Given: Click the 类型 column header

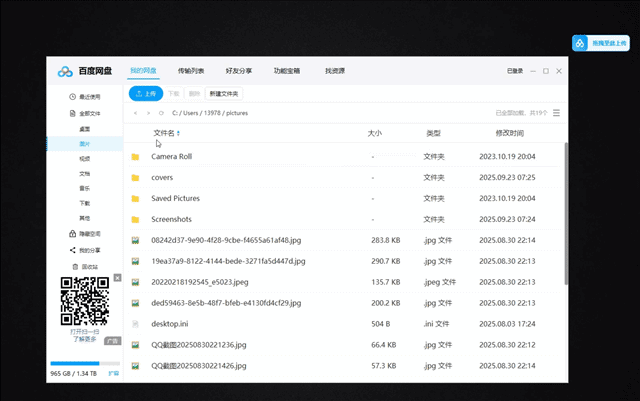Looking at the screenshot, I should [x=433, y=133].
